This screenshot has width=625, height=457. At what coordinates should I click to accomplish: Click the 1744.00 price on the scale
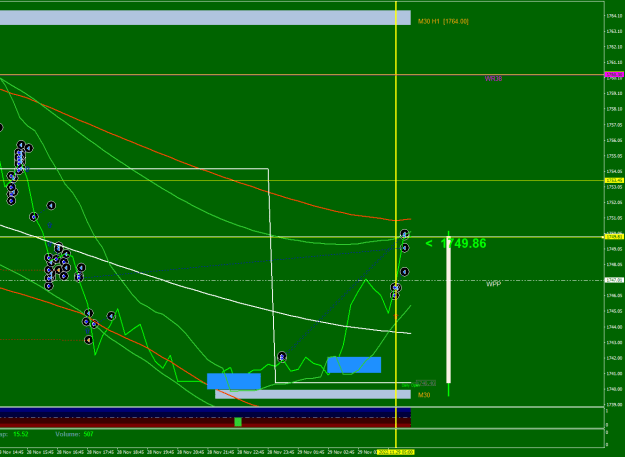614,327
